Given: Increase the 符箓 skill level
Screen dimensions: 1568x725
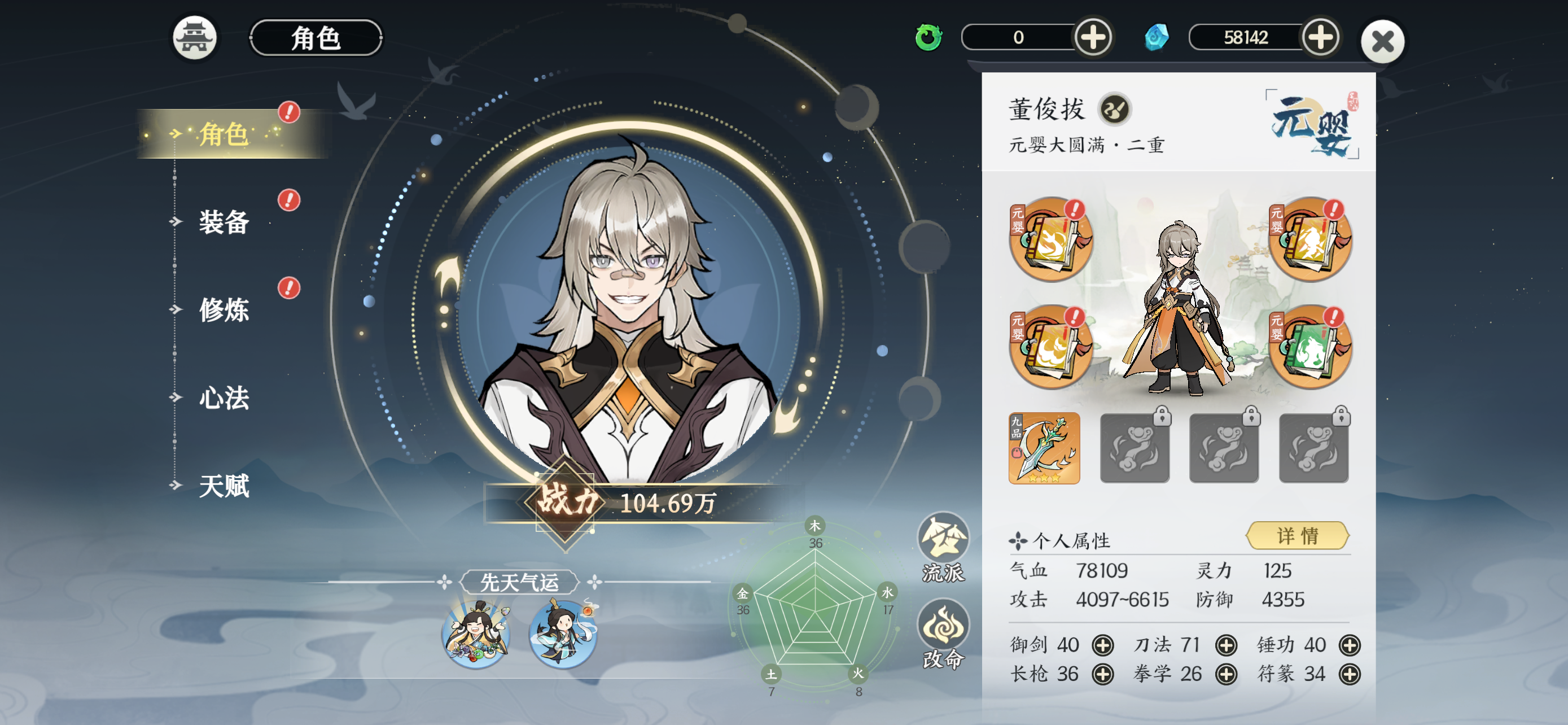Looking at the screenshot, I should coord(1350,674).
